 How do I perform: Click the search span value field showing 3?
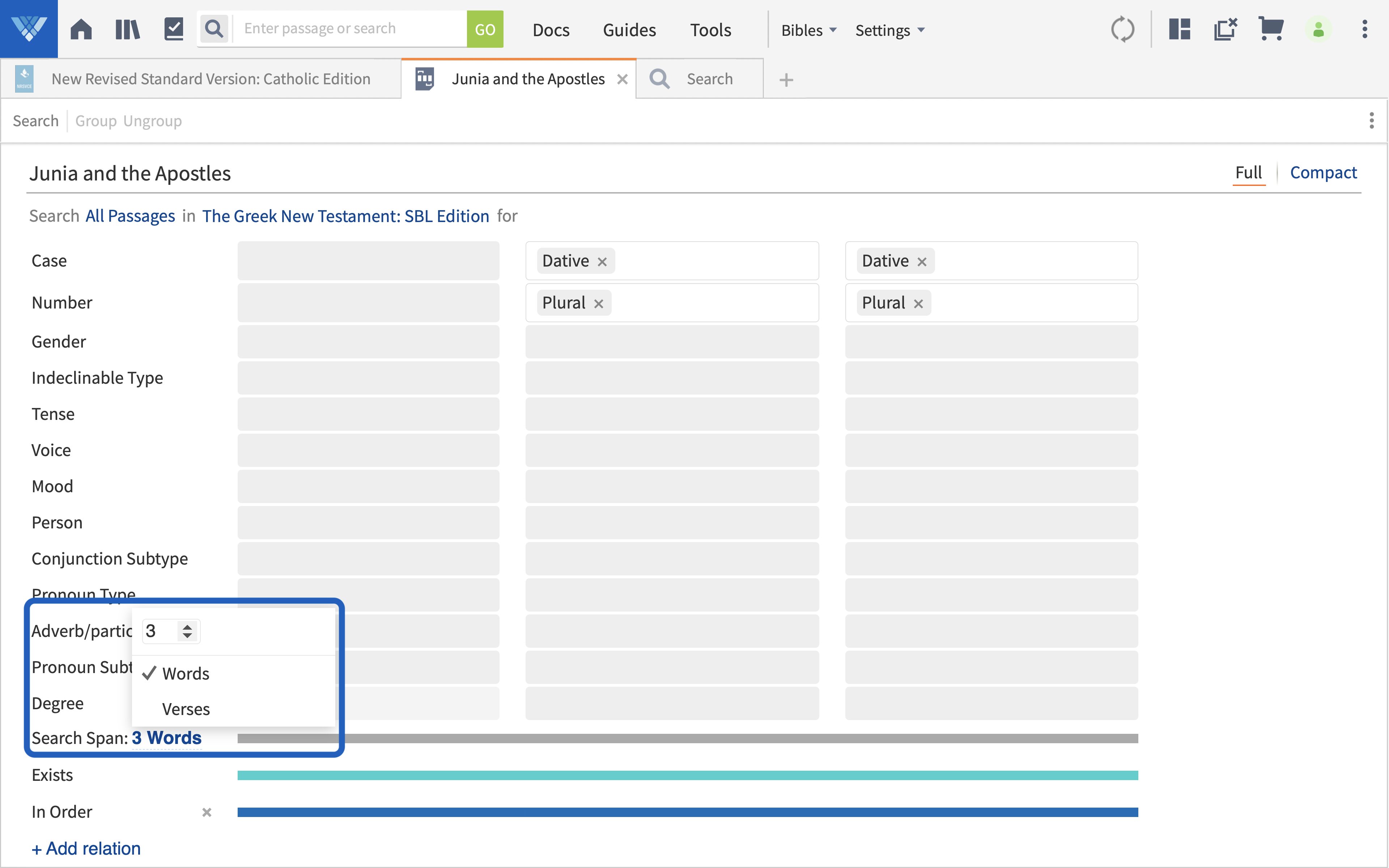point(161,631)
